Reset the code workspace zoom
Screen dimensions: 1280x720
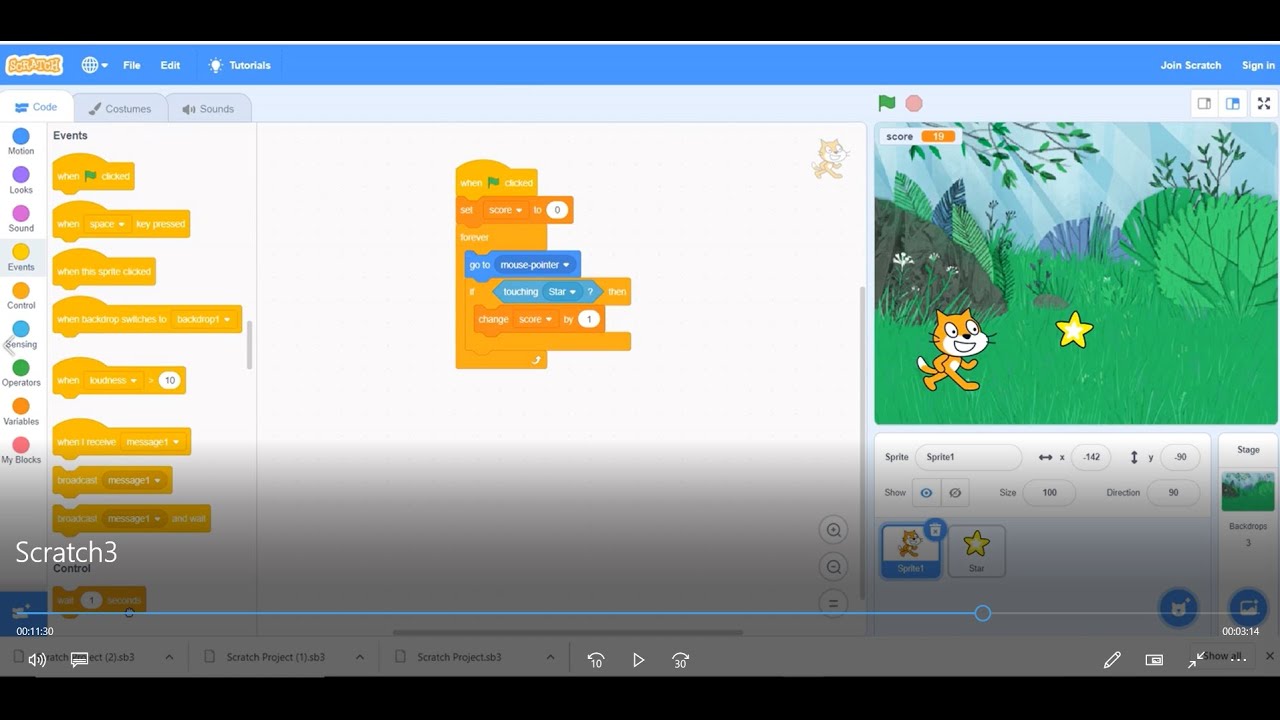832,603
